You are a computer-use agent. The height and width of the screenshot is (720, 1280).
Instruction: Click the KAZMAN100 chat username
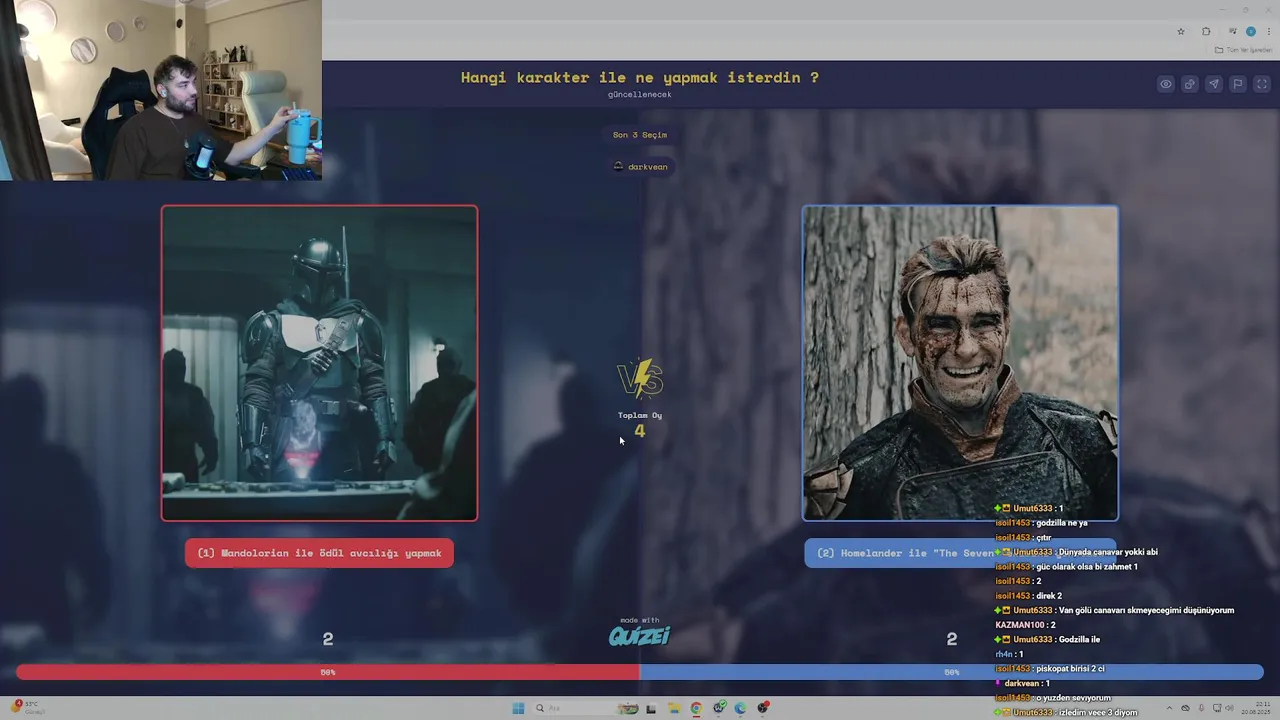pos(1019,625)
